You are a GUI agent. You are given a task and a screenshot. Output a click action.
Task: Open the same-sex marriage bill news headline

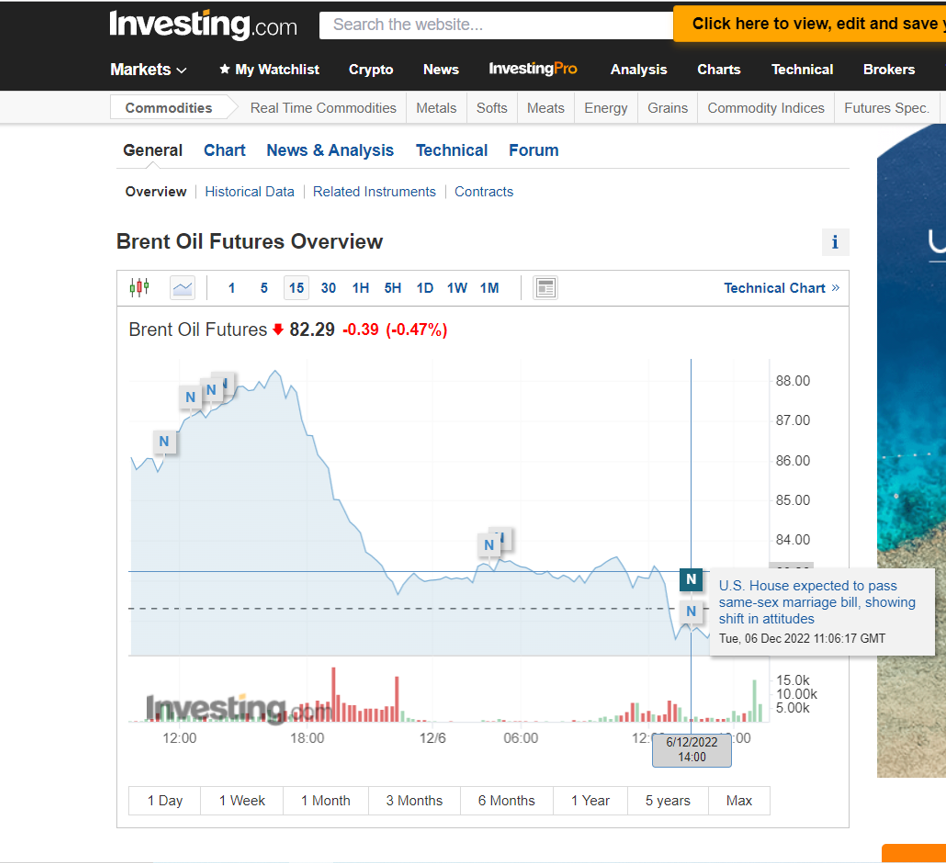(816, 602)
